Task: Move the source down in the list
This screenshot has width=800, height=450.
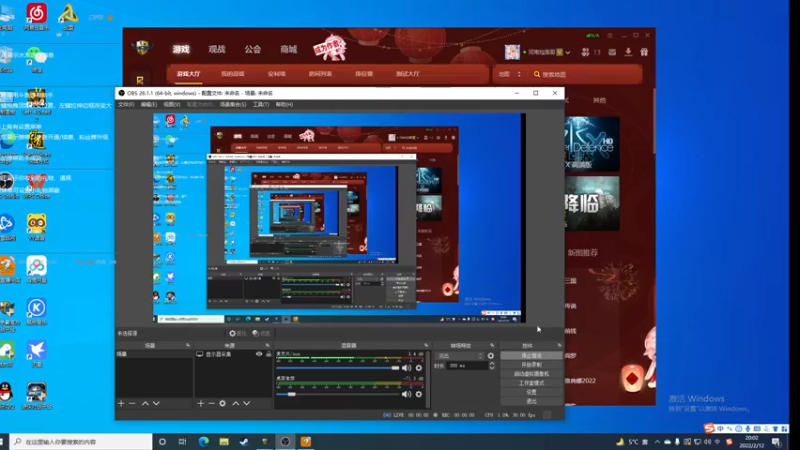Action: coord(247,403)
